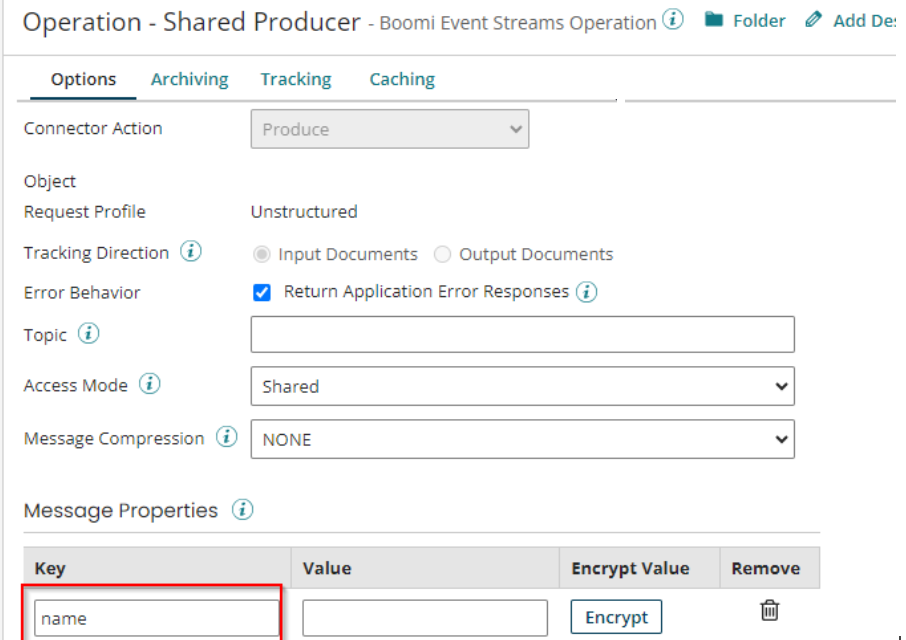Uncheck Return Application Error Responses

pyautogui.click(x=262, y=292)
